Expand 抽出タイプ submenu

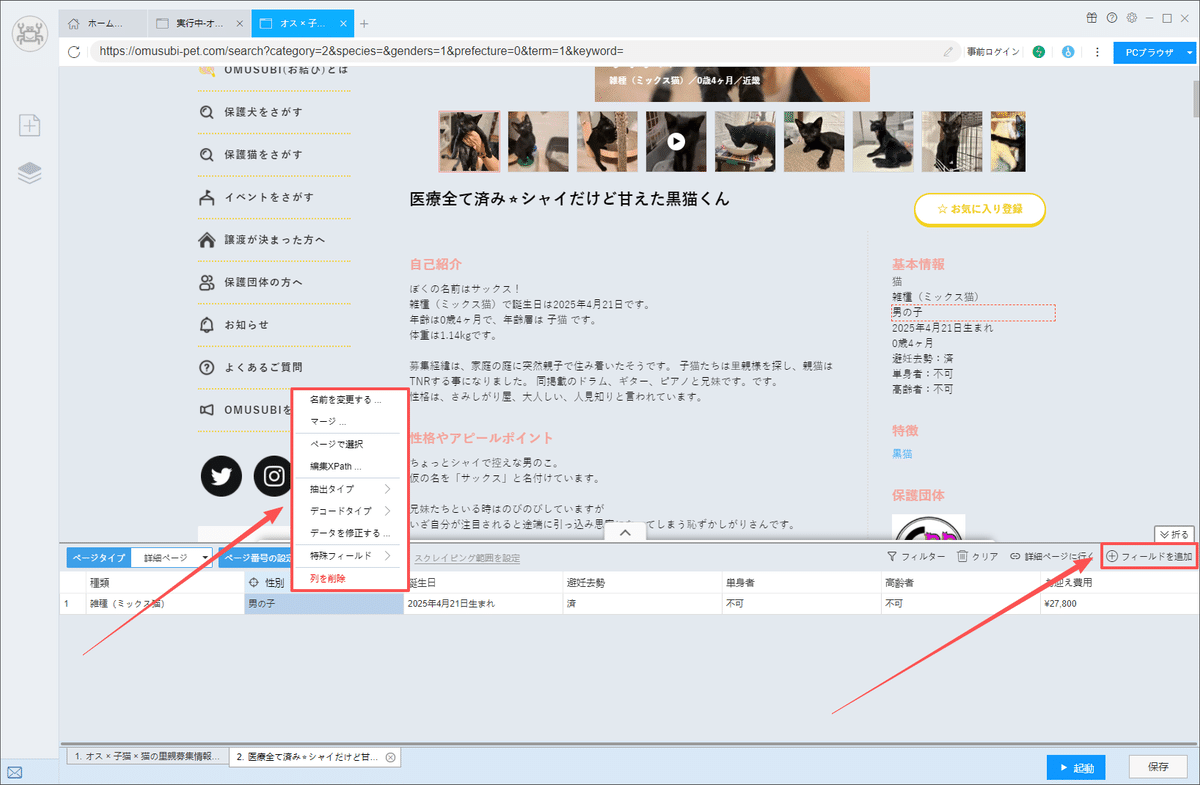(349, 489)
